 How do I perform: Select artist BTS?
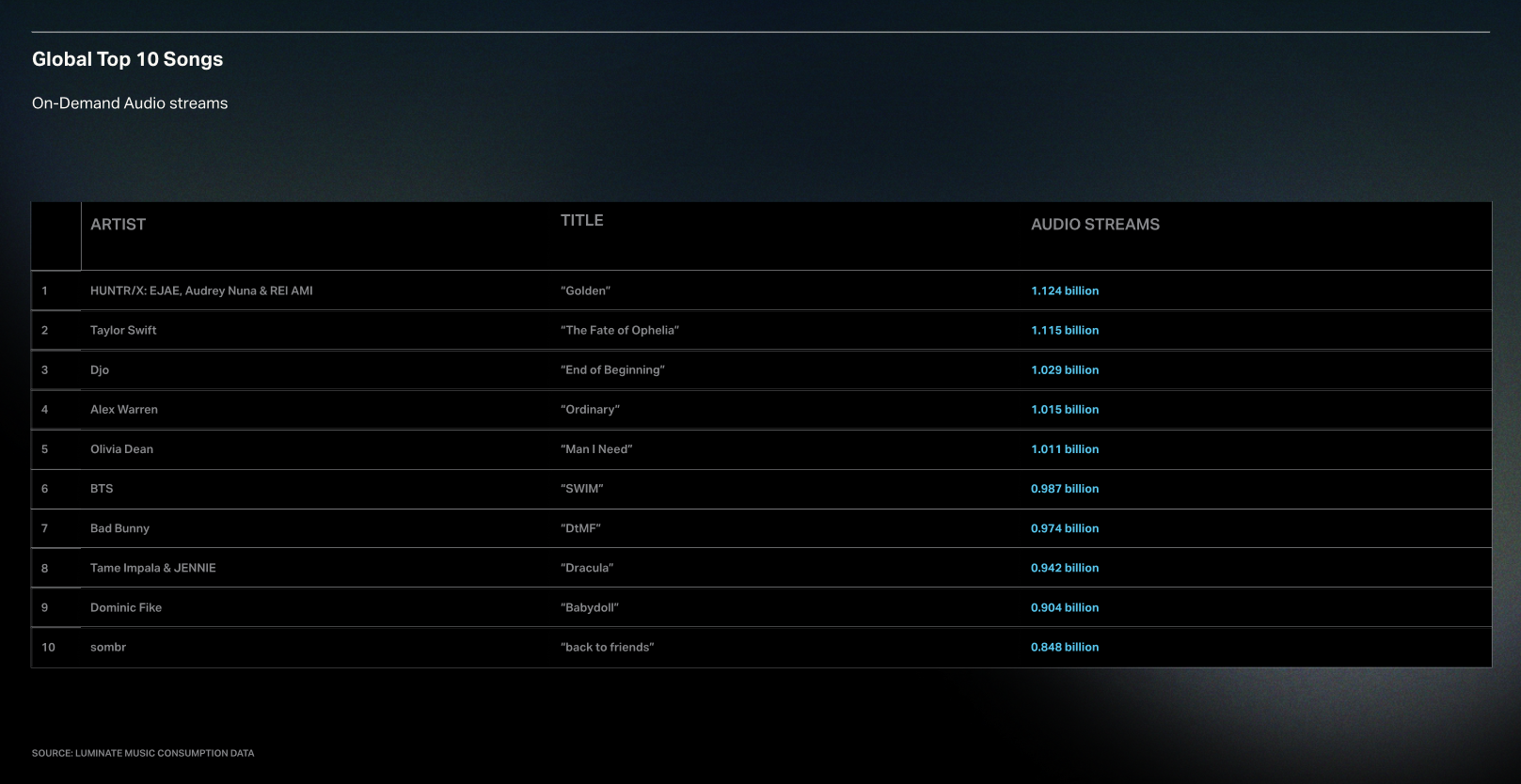(102, 489)
